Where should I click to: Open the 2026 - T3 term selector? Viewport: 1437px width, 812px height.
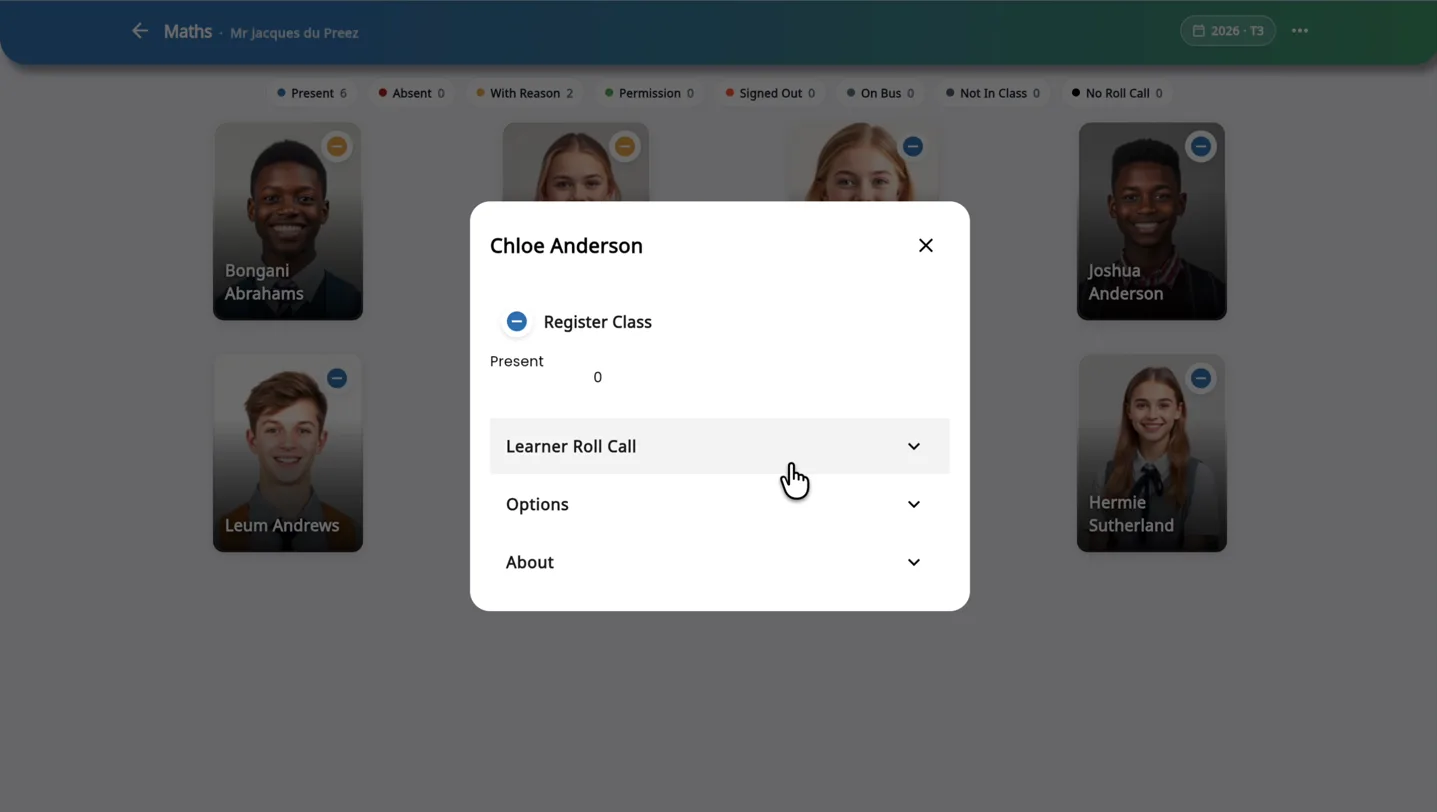click(x=1227, y=31)
